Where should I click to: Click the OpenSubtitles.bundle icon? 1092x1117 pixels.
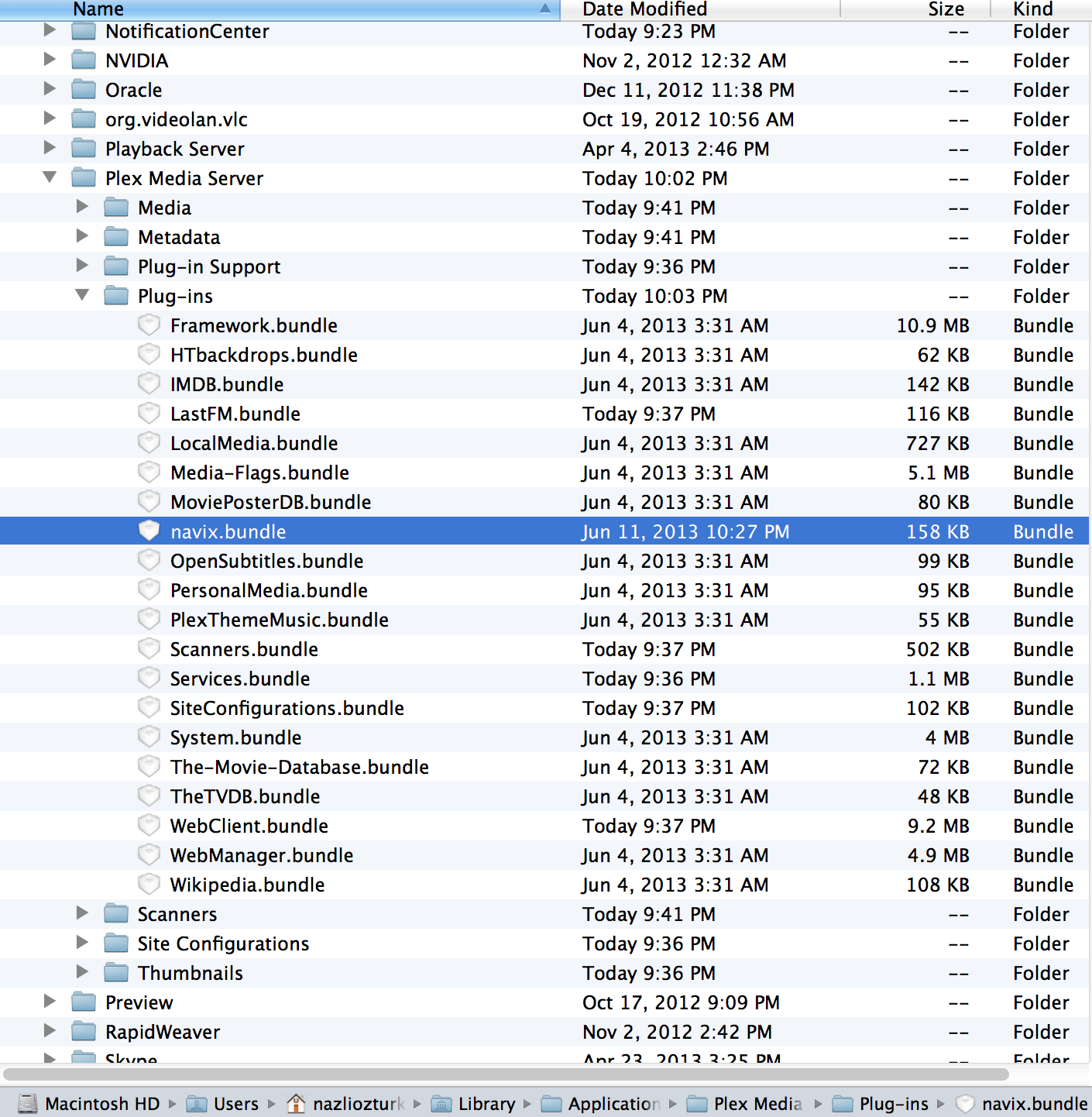coord(149,561)
